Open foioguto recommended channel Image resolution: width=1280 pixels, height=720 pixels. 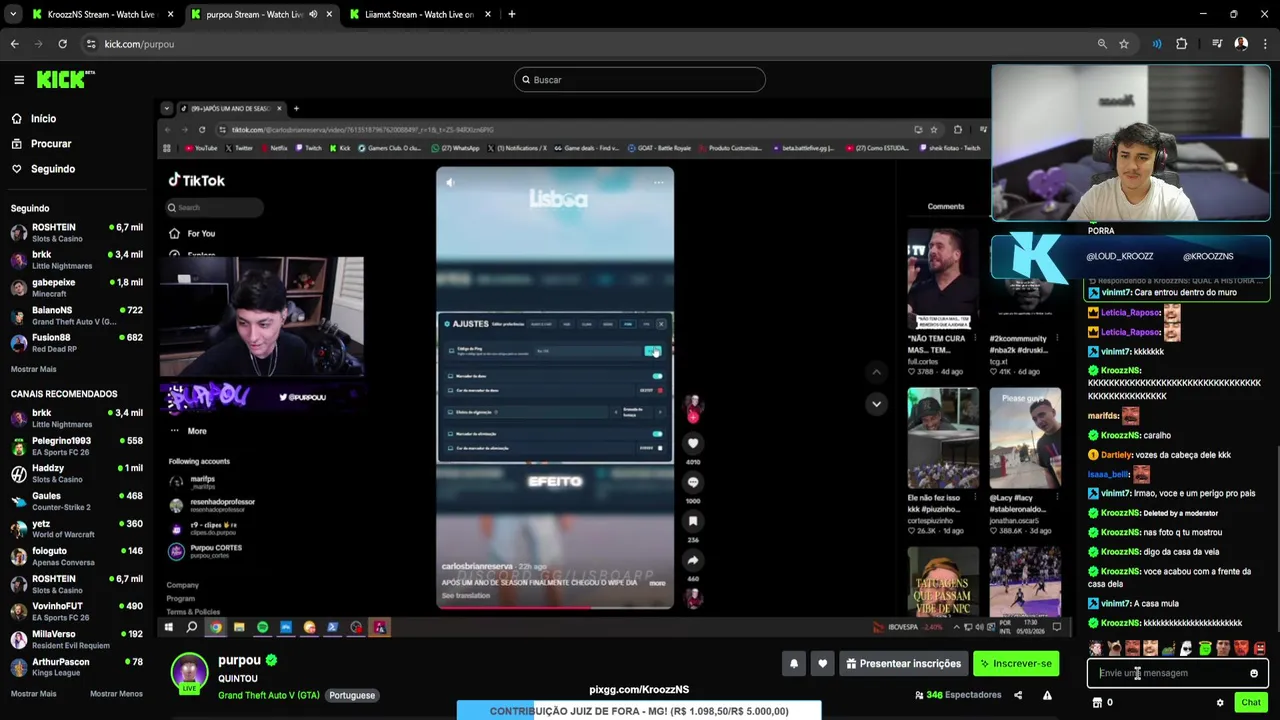point(76,556)
